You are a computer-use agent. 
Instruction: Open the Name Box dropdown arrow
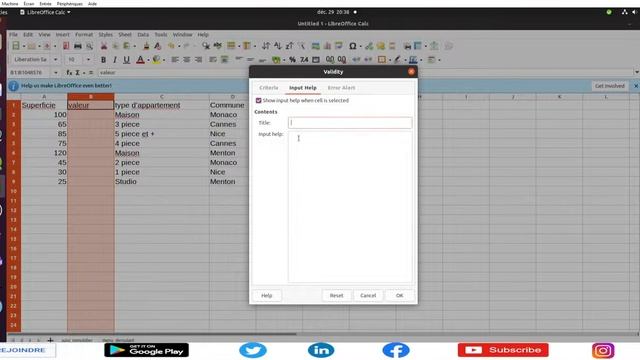56,73
